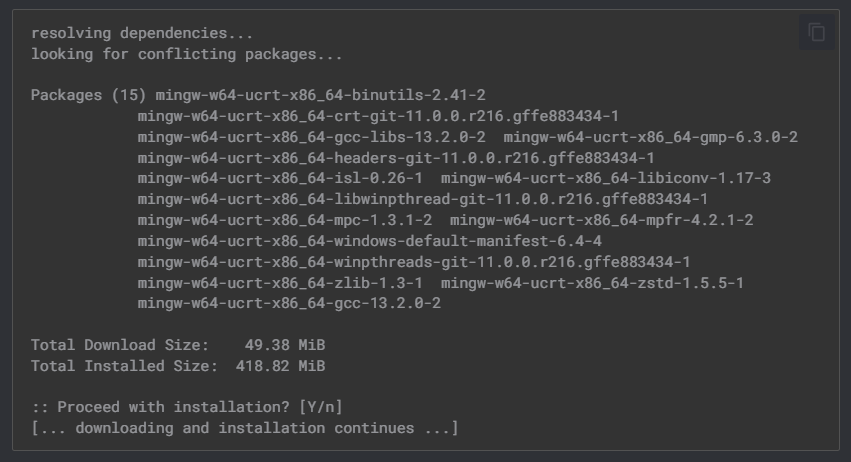Click the libwinpthread-git package name
The image size is (851, 462).
(423, 199)
